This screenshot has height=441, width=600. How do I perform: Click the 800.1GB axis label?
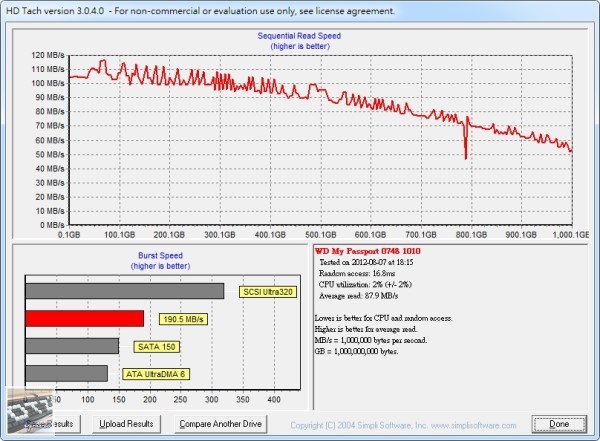pos(471,235)
